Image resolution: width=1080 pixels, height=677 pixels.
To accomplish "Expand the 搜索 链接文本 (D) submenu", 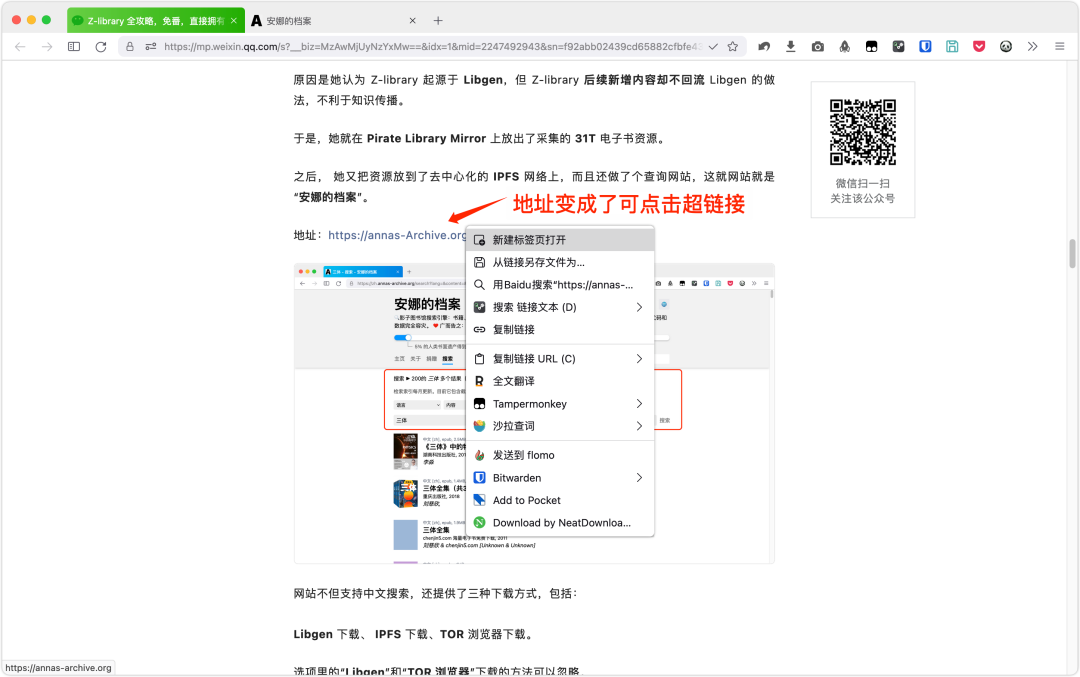I will (x=560, y=307).
